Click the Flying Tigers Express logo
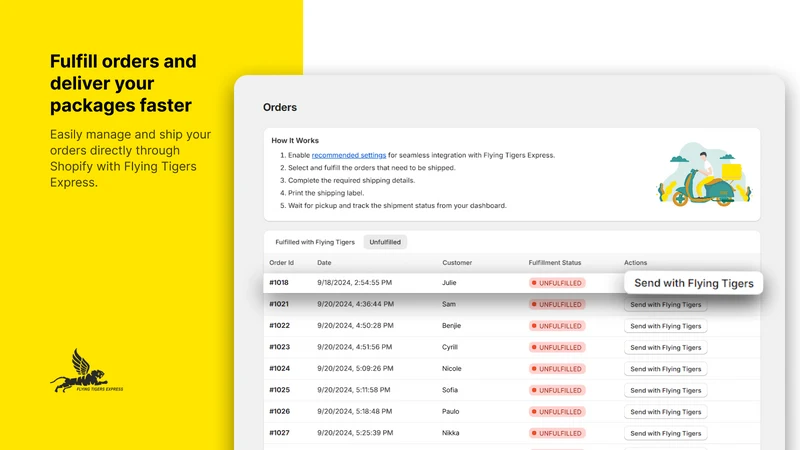This screenshot has width=800, height=450. click(x=87, y=371)
